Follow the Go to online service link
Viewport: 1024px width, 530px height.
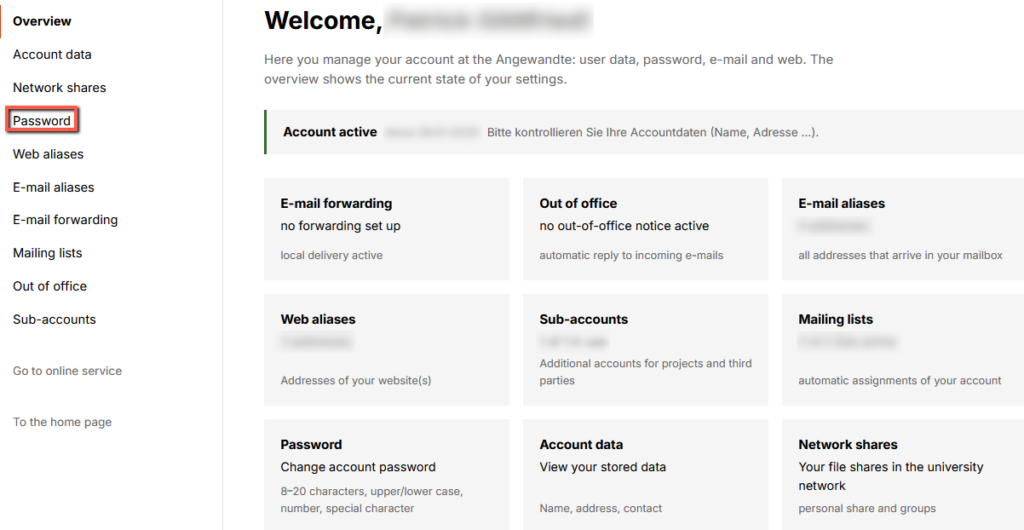67,371
